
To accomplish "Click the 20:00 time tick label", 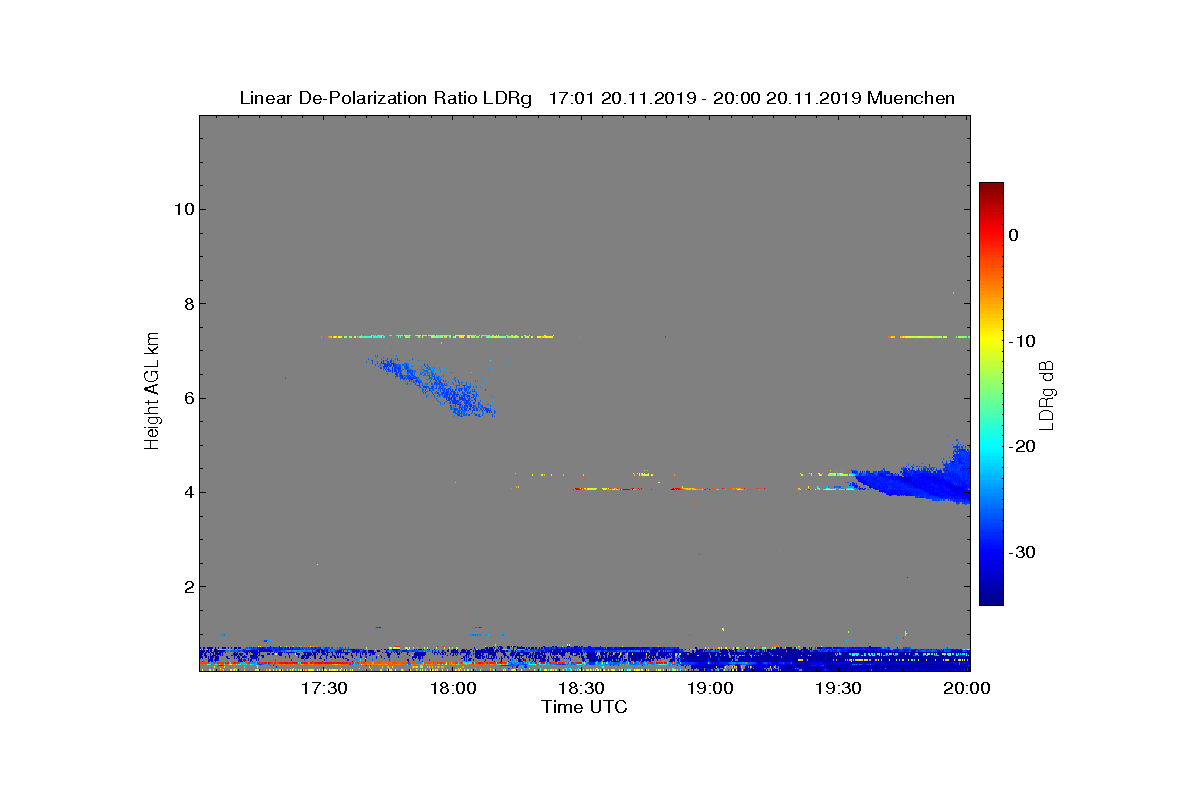I will coord(967,688).
